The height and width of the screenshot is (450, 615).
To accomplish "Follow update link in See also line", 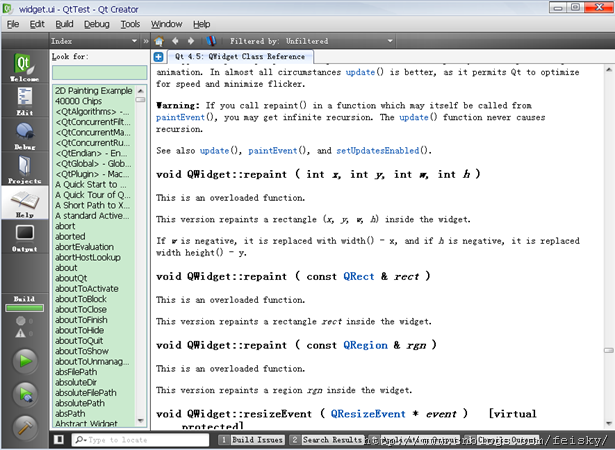I will pos(214,151).
